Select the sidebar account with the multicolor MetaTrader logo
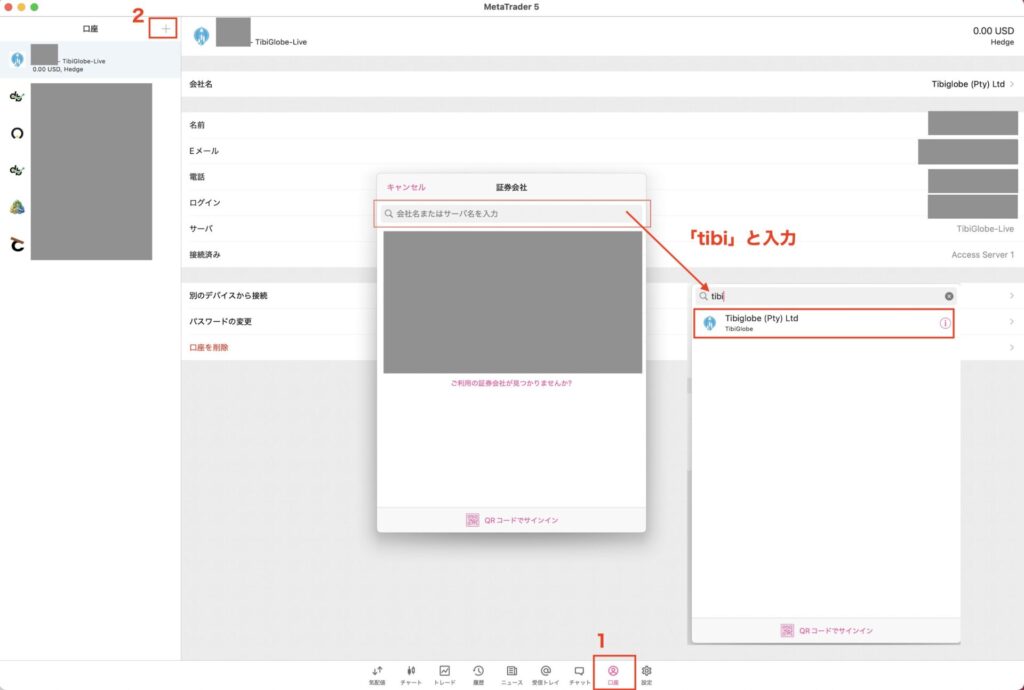 18,208
